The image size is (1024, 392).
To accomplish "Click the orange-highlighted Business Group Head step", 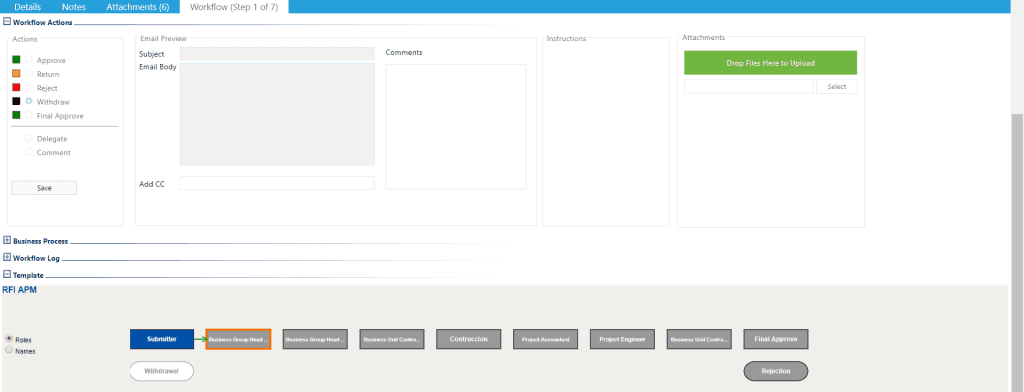I will pyautogui.click(x=238, y=339).
